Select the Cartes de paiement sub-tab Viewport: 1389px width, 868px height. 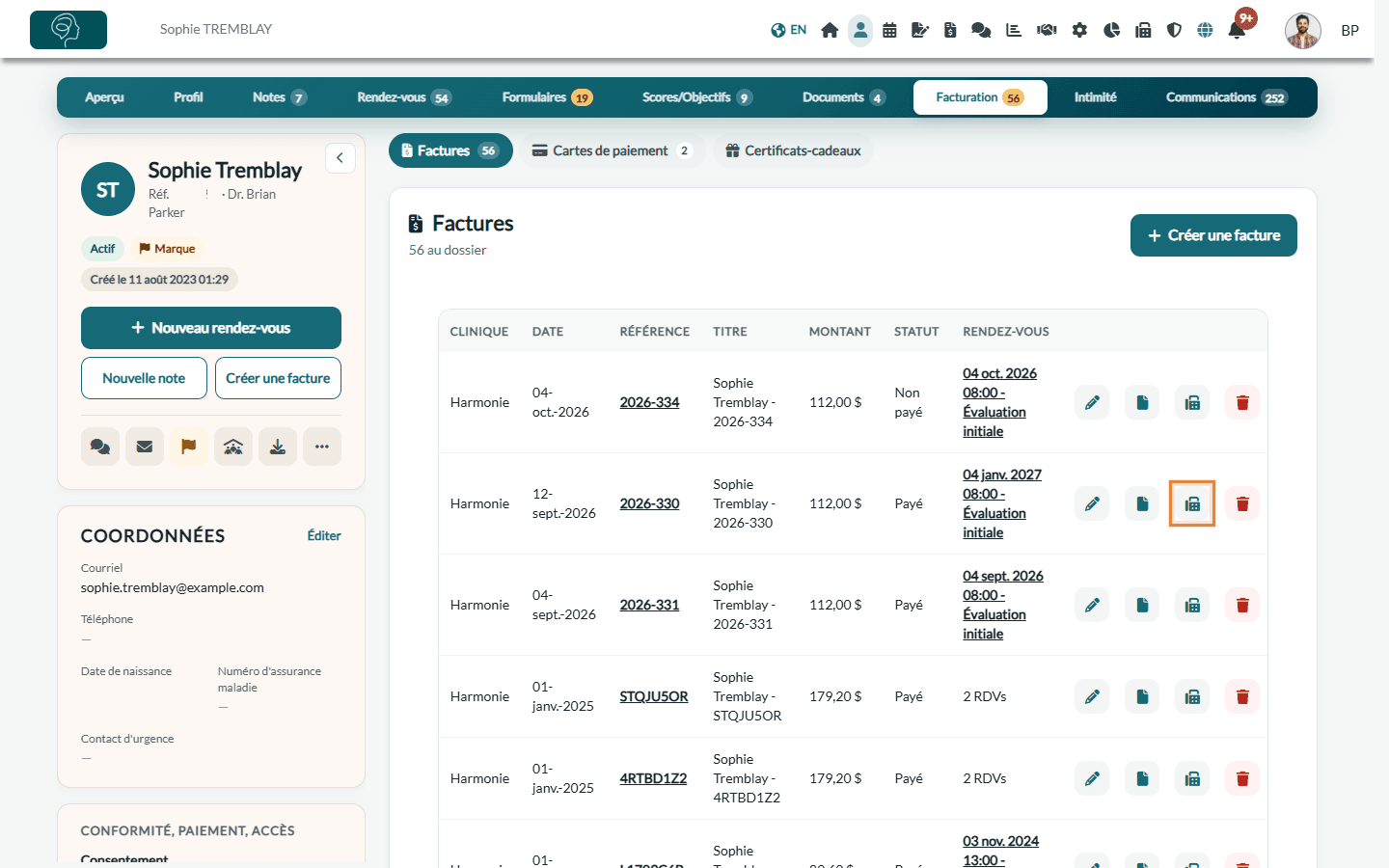pos(613,150)
